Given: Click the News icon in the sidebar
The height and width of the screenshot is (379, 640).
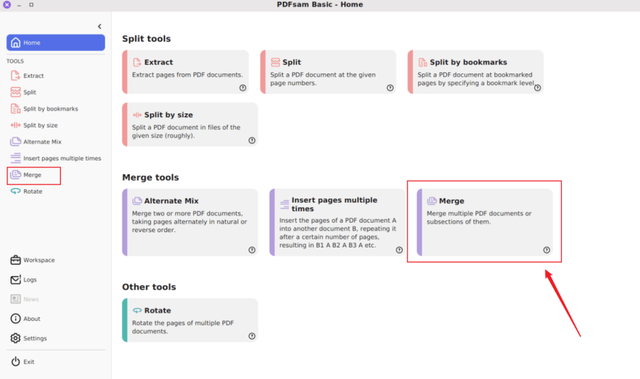Looking at the screenshot, I should [16, 299].
